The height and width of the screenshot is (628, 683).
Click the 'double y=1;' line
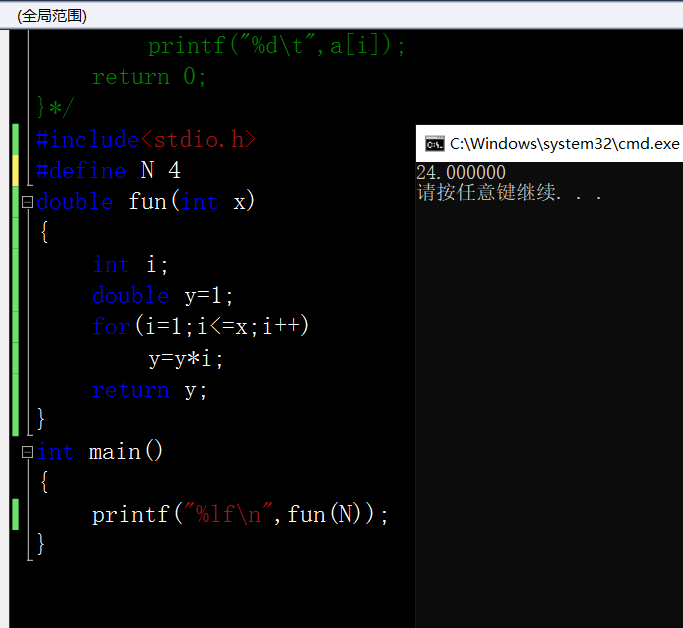pos(163,296)
